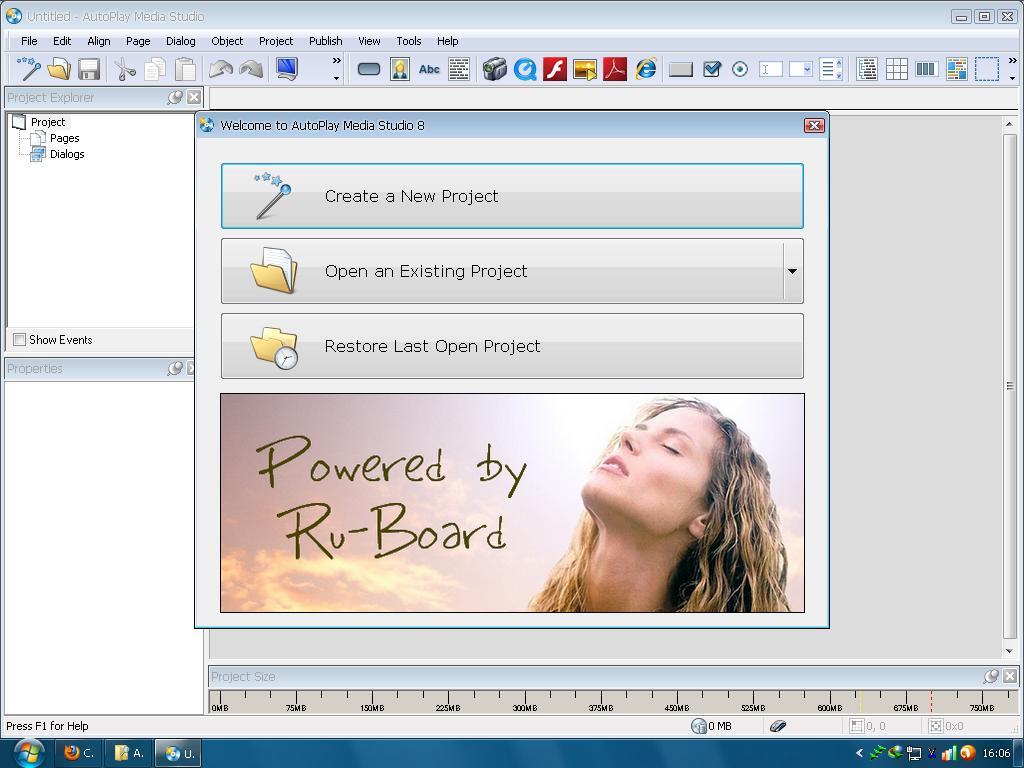1024x768 pixels.
Task: Open the Dialog menu
Action: coord(180,40)
